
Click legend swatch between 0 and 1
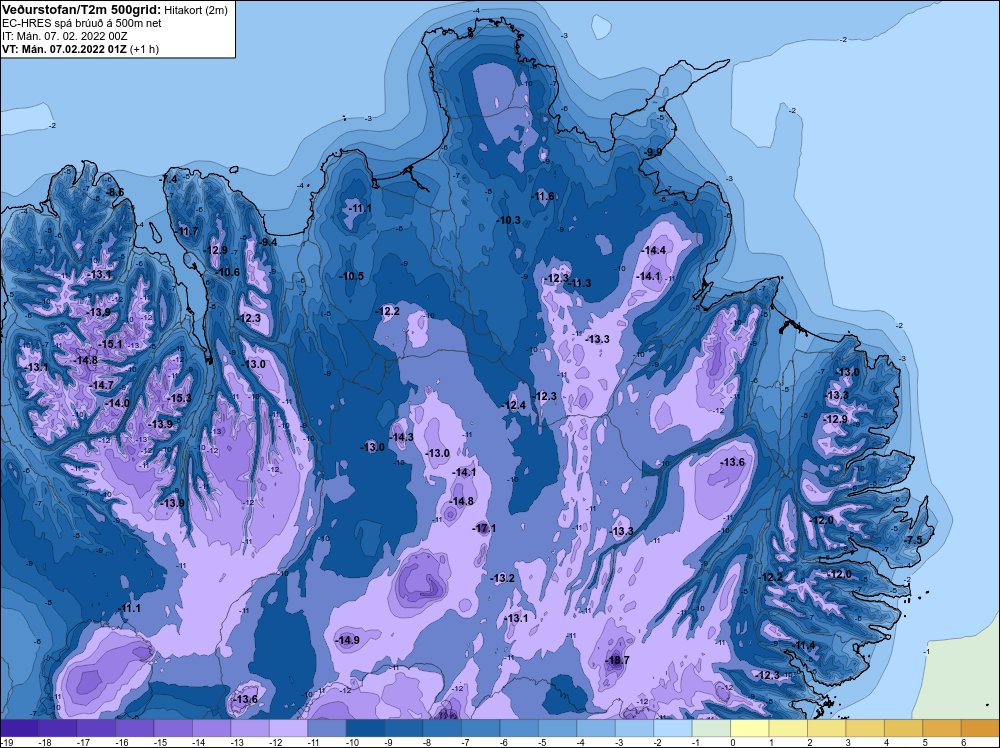pyautogui.click(x=750, y=728)
